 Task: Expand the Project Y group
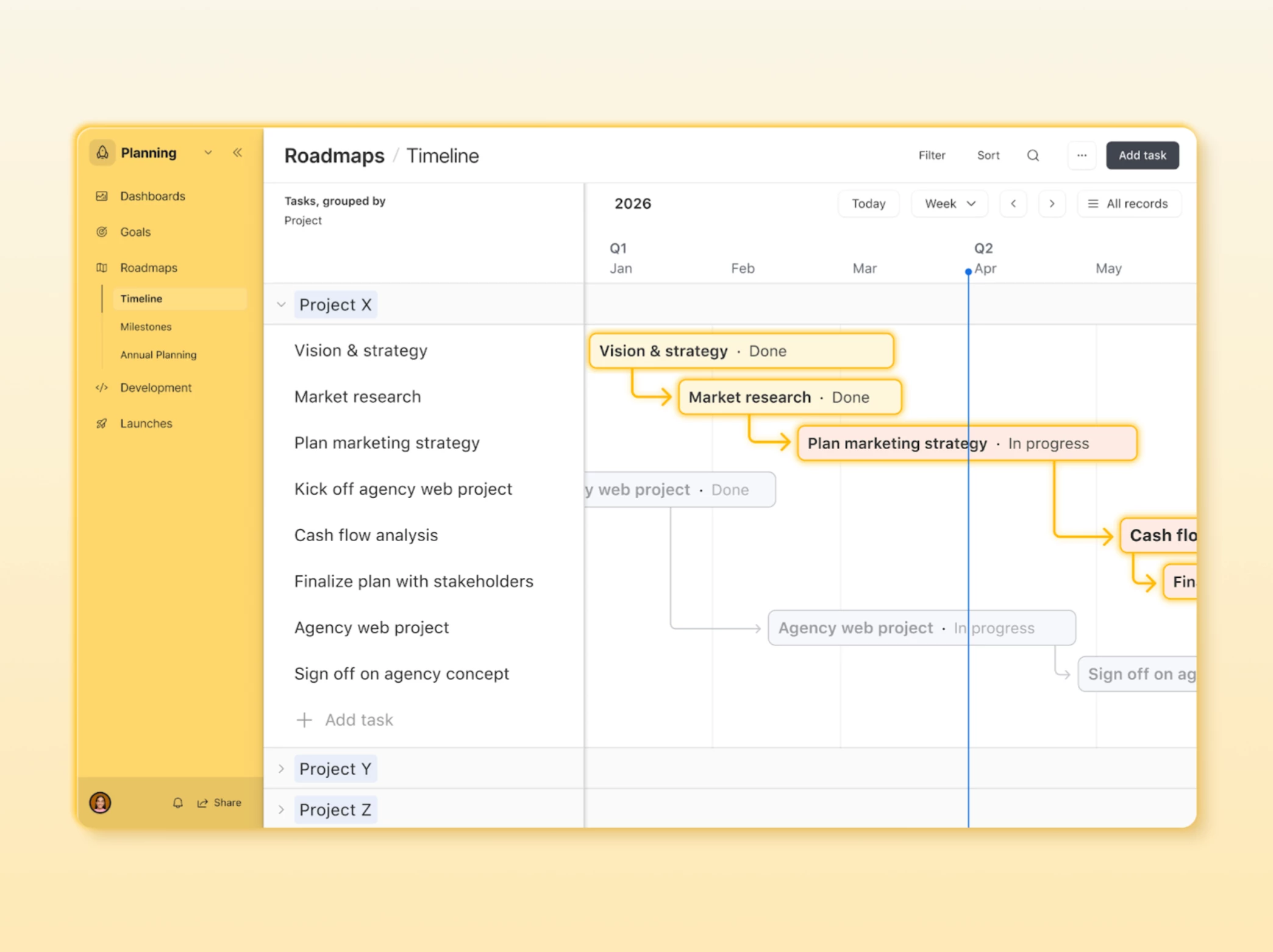(281, 769)
